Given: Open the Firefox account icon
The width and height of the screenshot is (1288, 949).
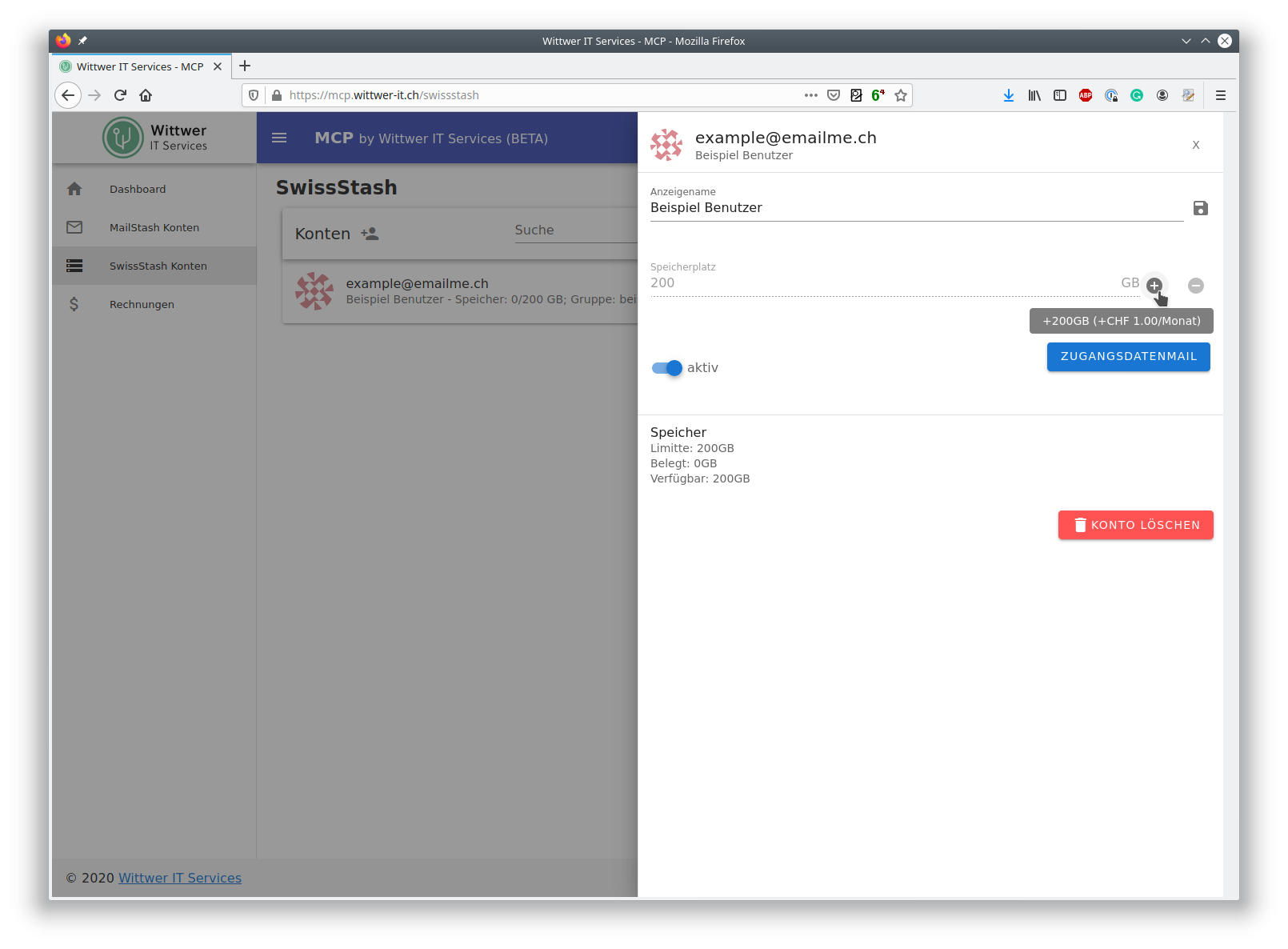Looking at the screenshot, I should coord(1162,95).
